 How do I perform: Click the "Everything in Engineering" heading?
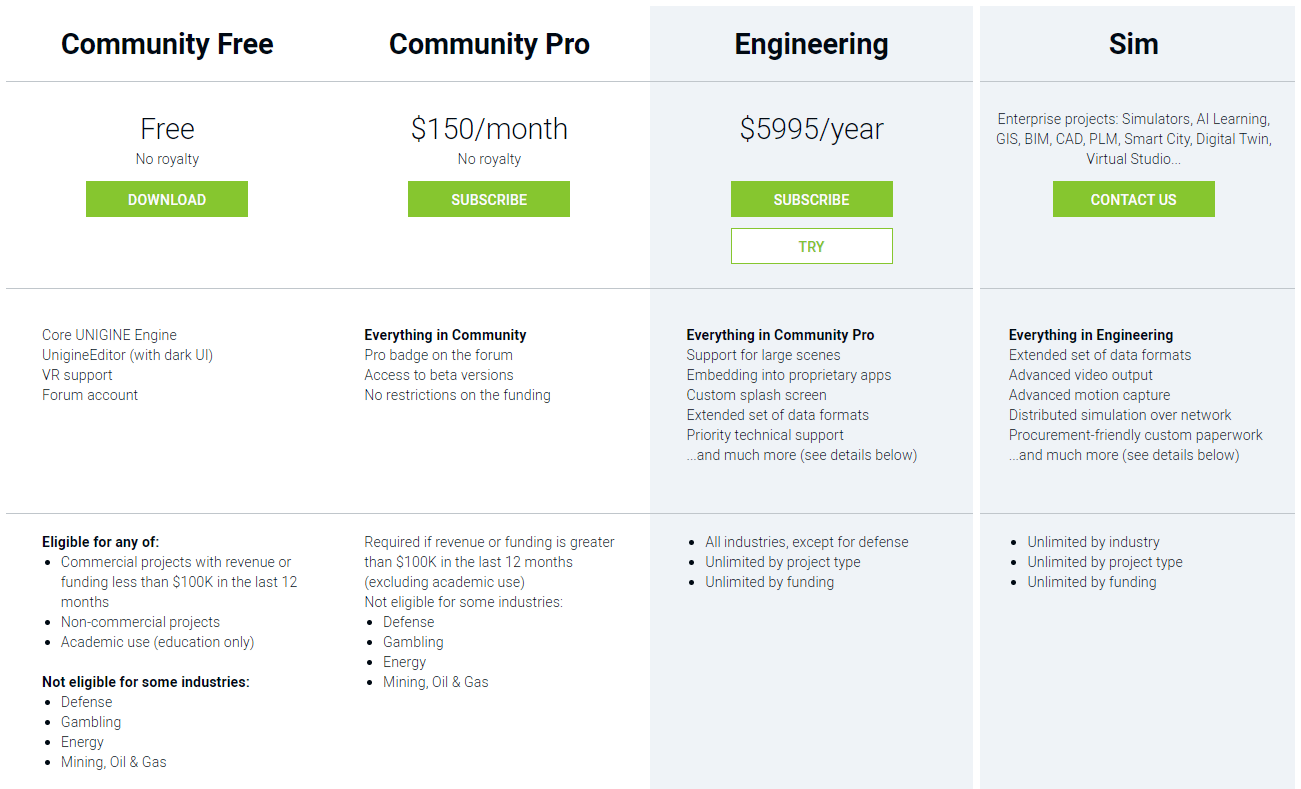(x=1091, y=335)
